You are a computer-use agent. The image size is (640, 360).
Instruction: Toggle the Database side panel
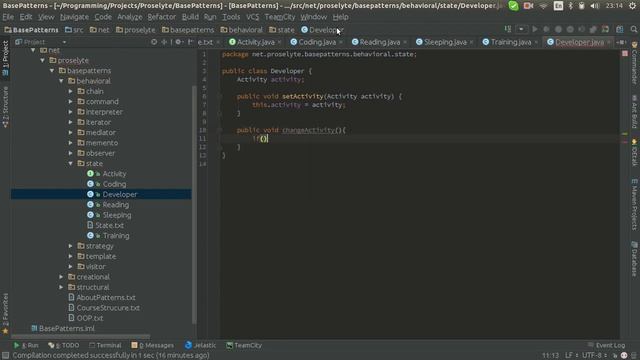pyautogui.click(x=634, y=259)
